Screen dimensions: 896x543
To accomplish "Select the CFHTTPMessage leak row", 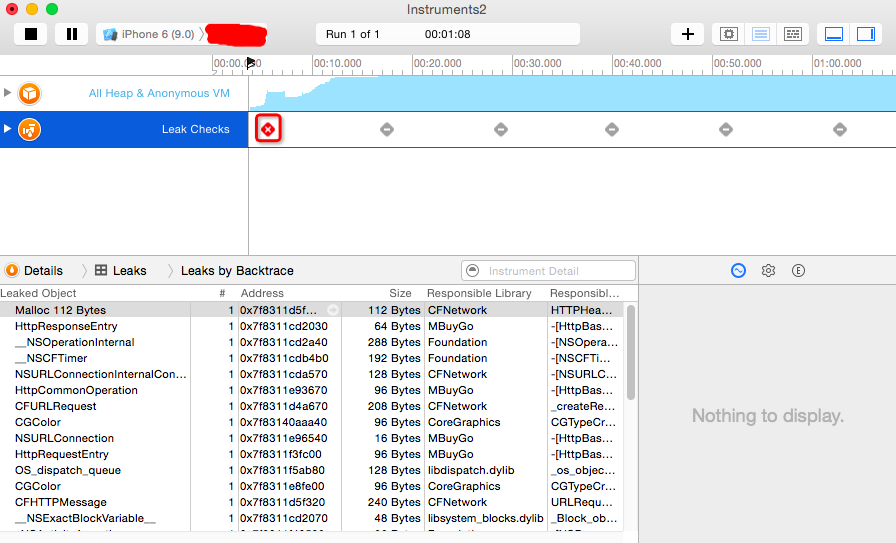I will click(311, 502).
